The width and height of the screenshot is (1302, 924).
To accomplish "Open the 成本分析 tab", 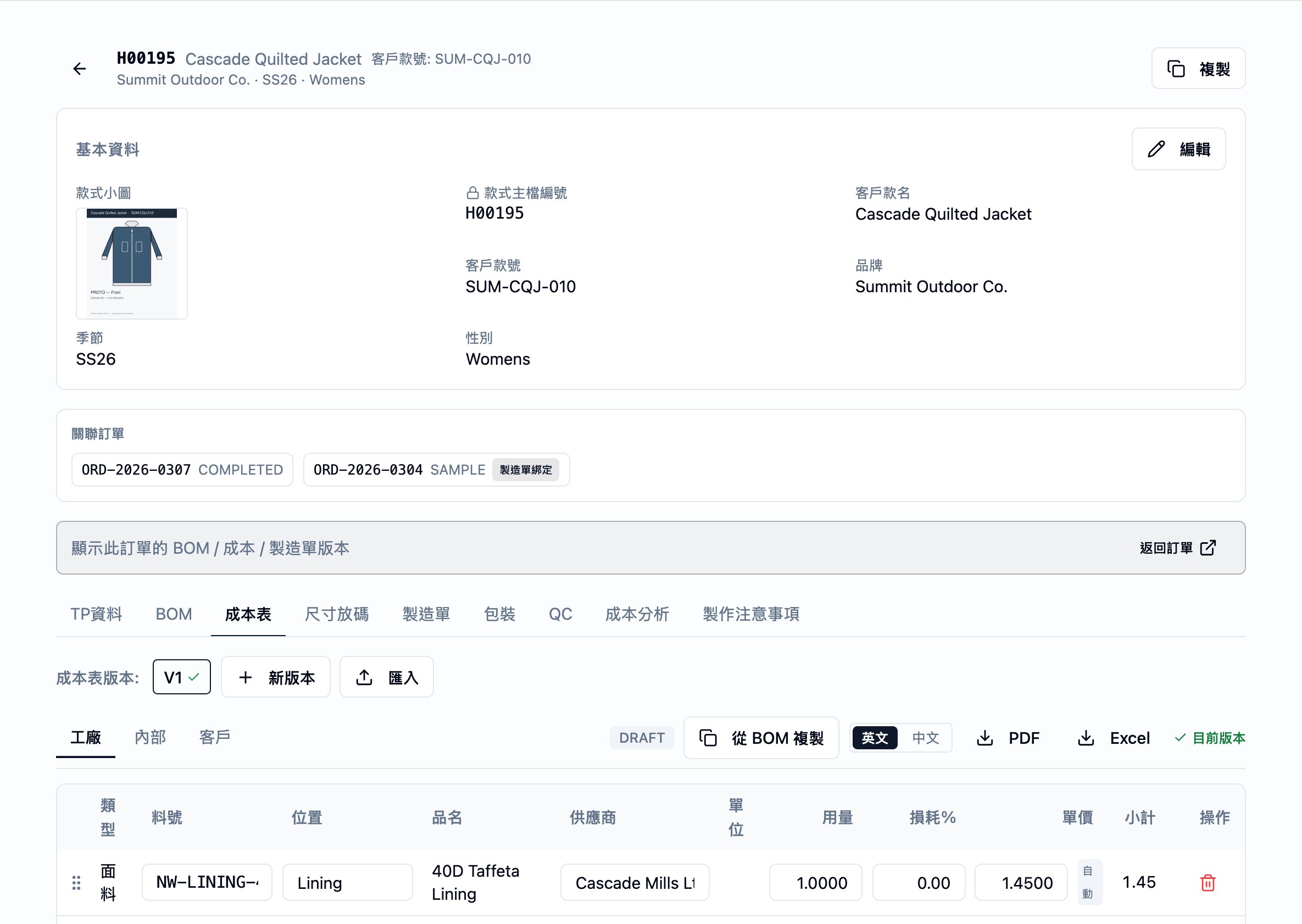I will click(x=637, y=614).
